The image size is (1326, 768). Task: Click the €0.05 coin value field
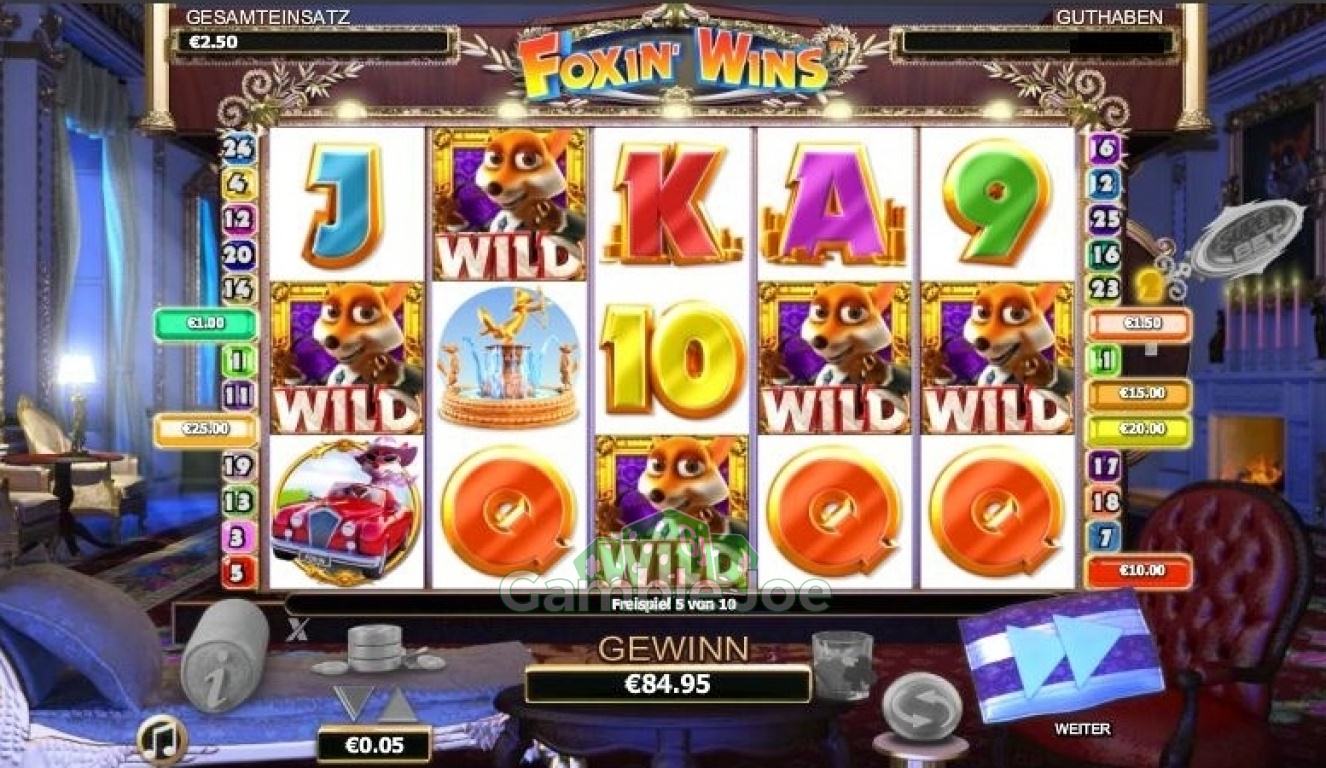pyautogui.click(x=374, y=744)
